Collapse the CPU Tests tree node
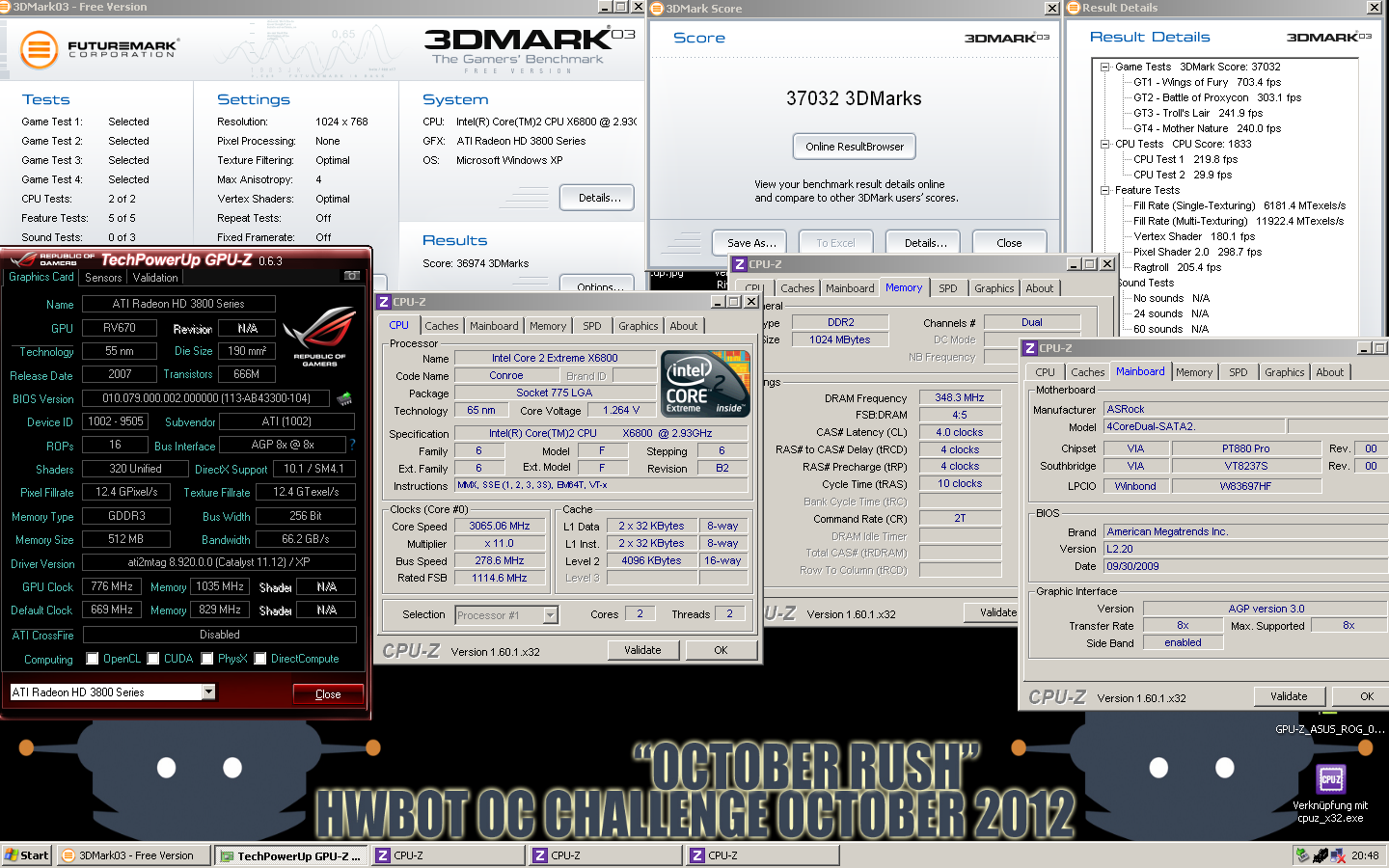The image size is (1389, 868). pyautogui.click(x=1105, y=144)
